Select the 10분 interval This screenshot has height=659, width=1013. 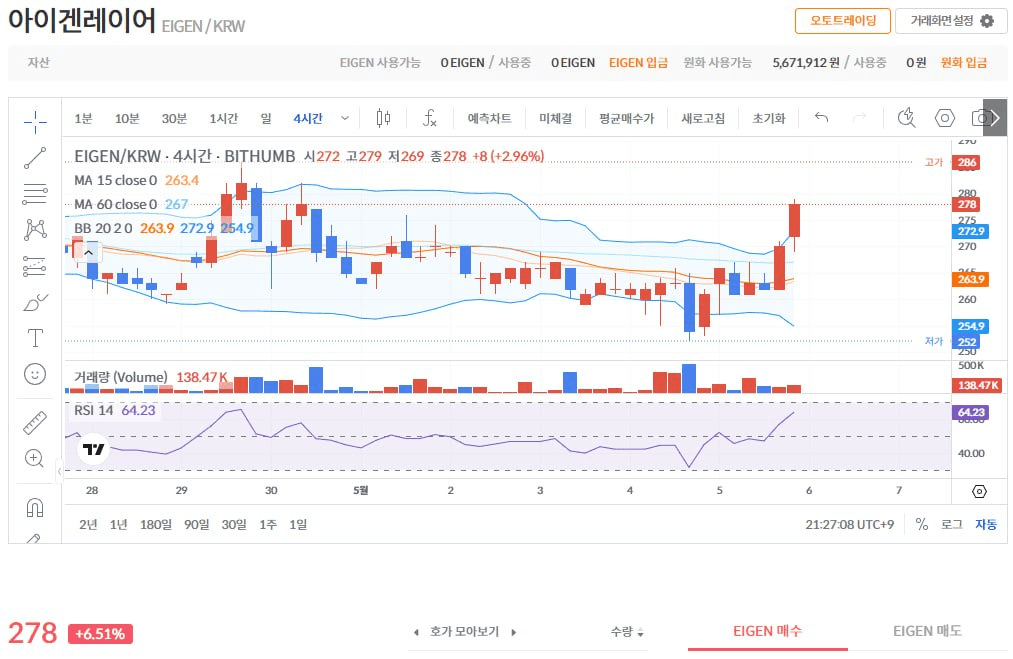coord(127,118)
